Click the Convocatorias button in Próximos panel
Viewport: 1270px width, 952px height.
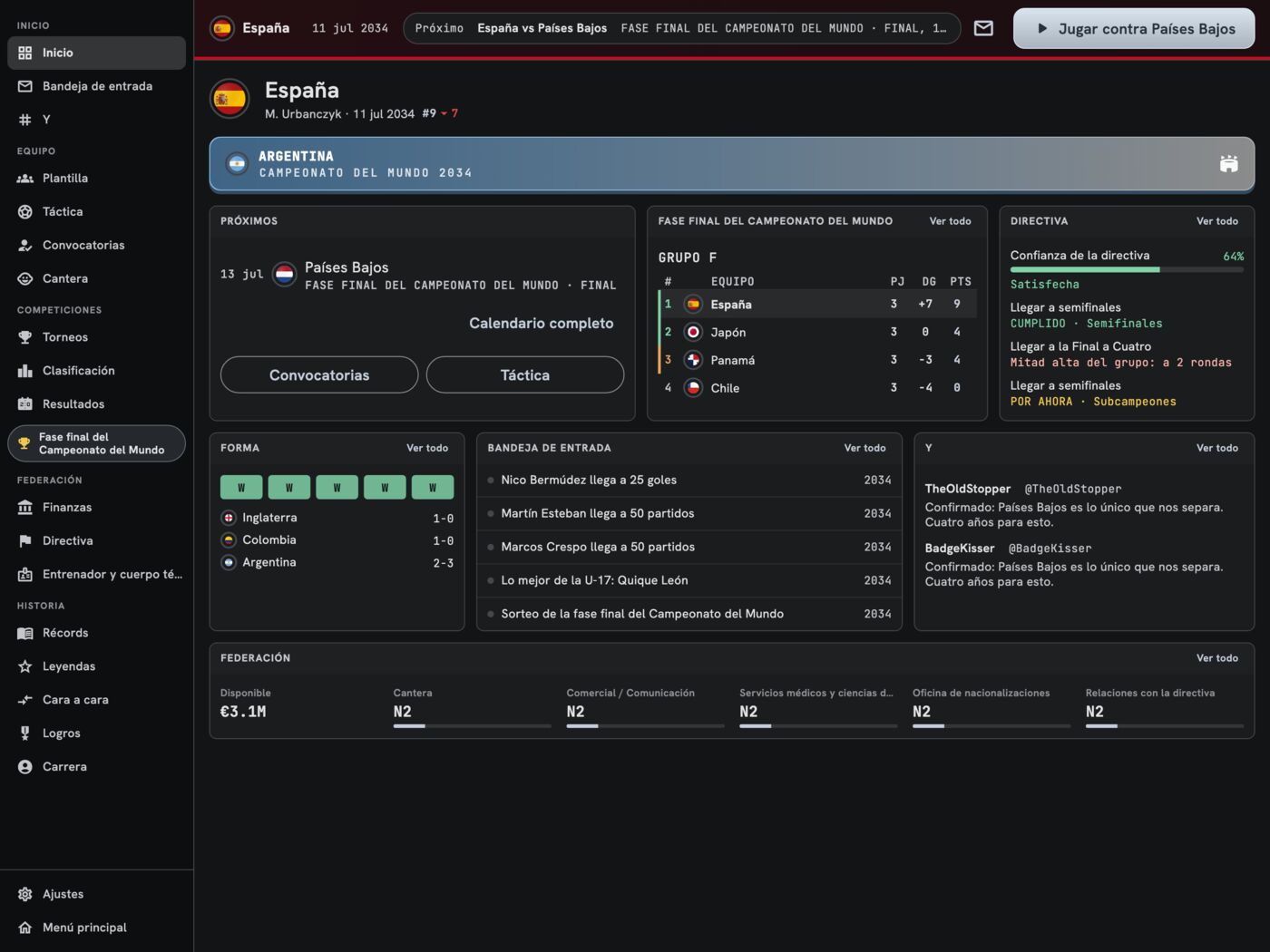[x=319, y=375]
